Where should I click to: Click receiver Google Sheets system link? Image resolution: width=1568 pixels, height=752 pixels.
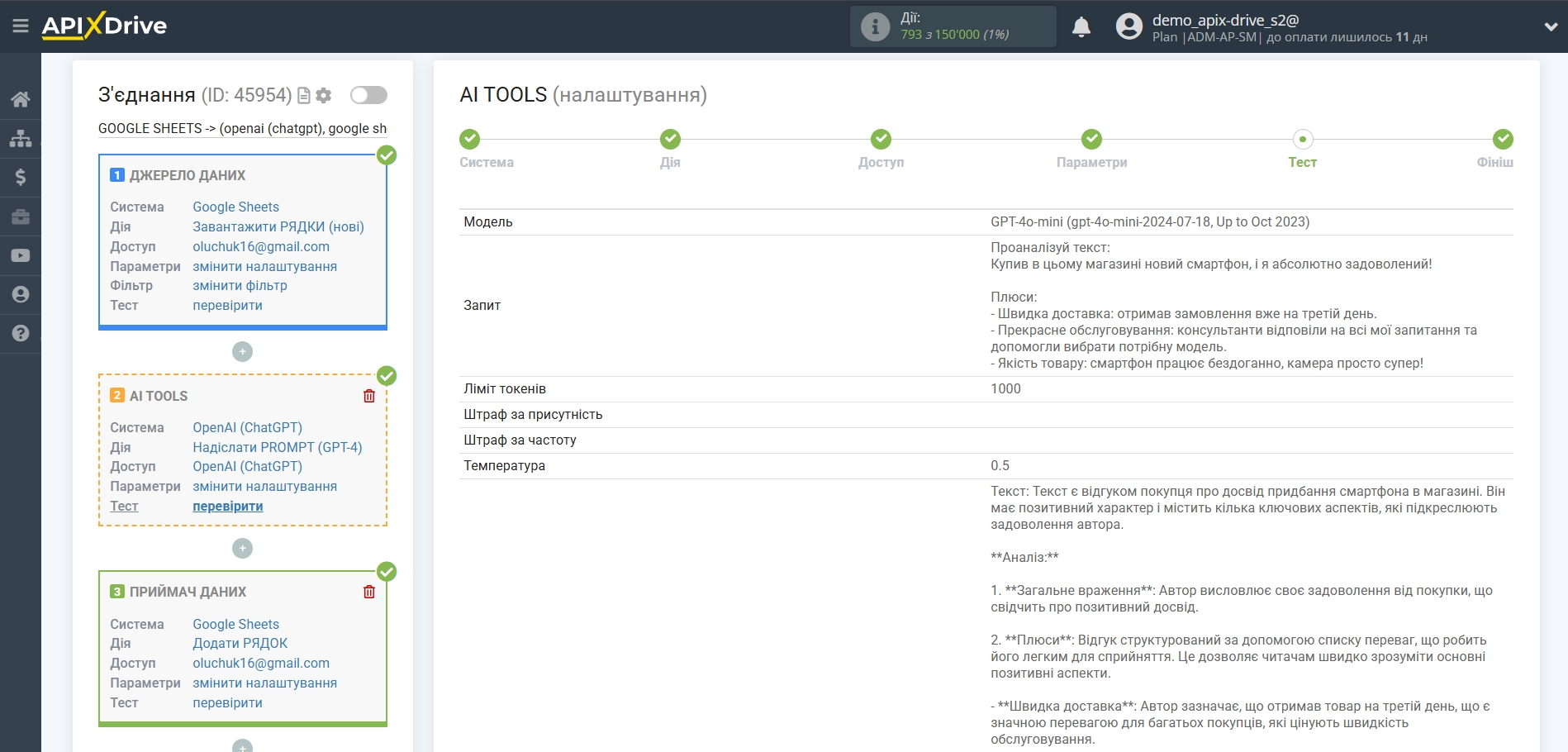tap(235, 625)
